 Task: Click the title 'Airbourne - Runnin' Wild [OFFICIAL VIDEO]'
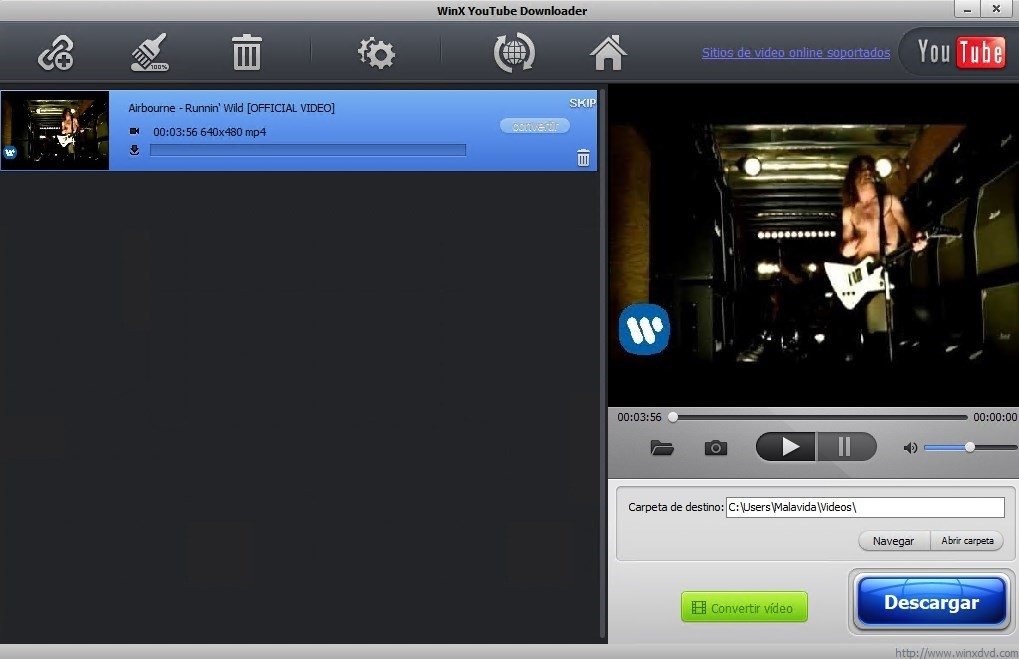(231, 108)
